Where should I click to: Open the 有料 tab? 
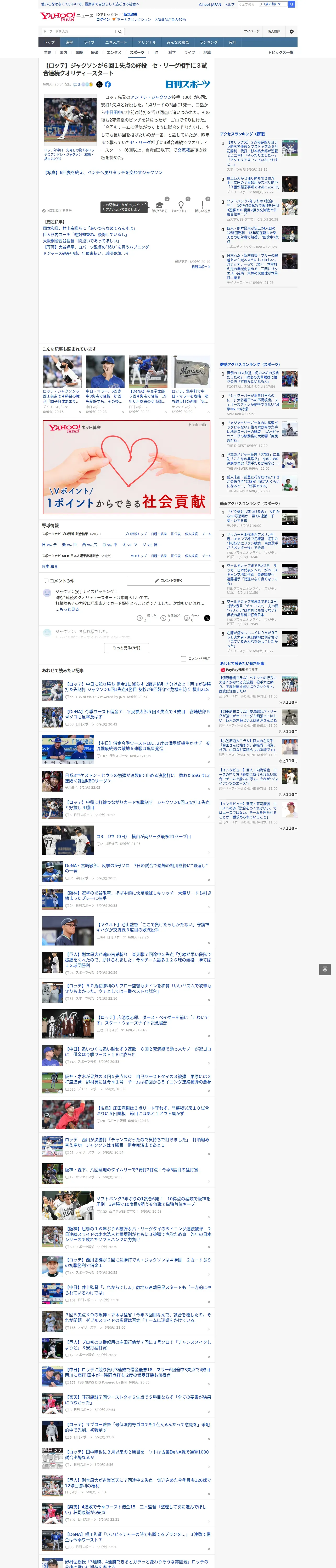pos(232,43)
